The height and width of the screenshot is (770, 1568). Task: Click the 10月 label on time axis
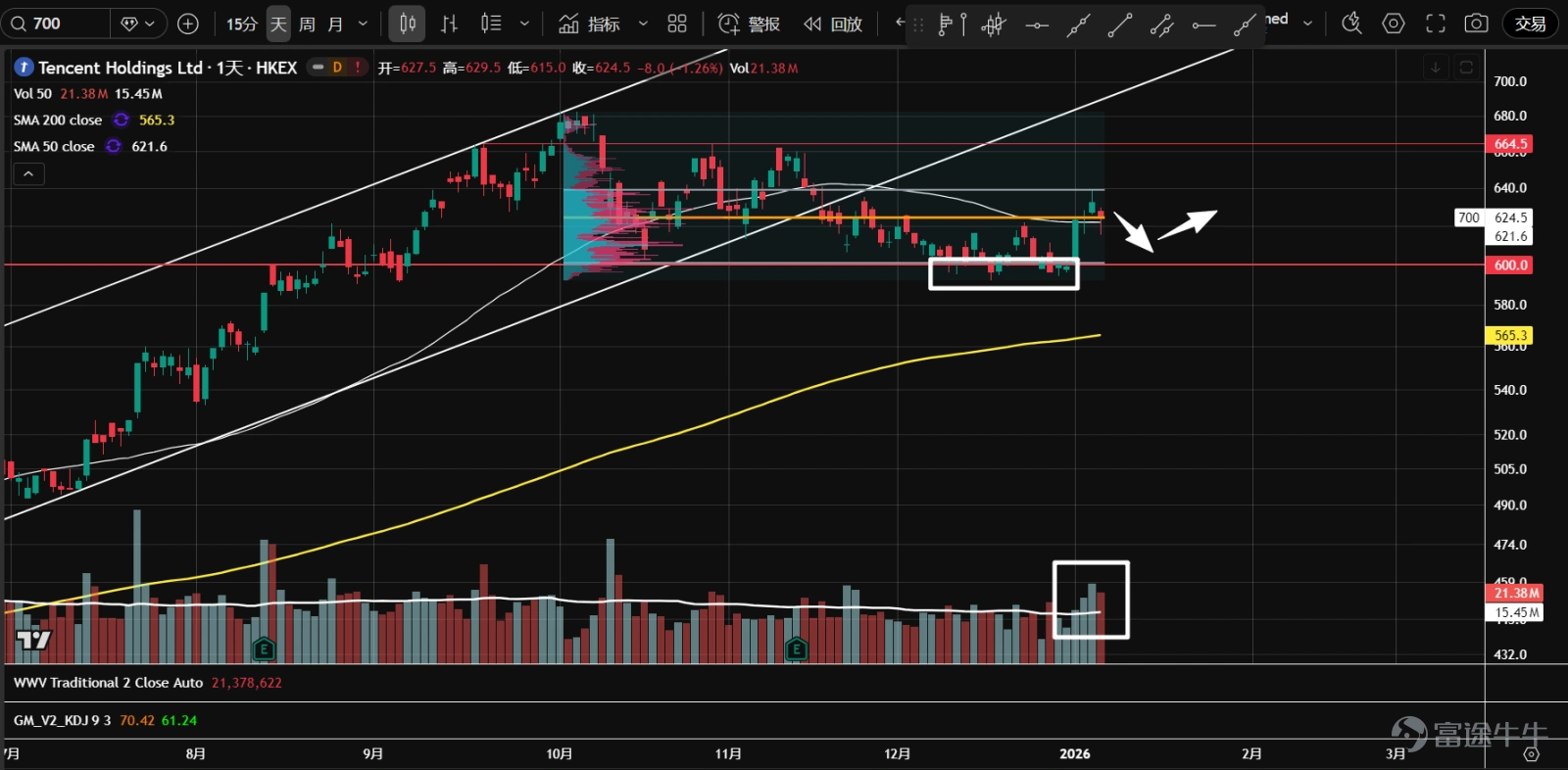click(559, 753)
